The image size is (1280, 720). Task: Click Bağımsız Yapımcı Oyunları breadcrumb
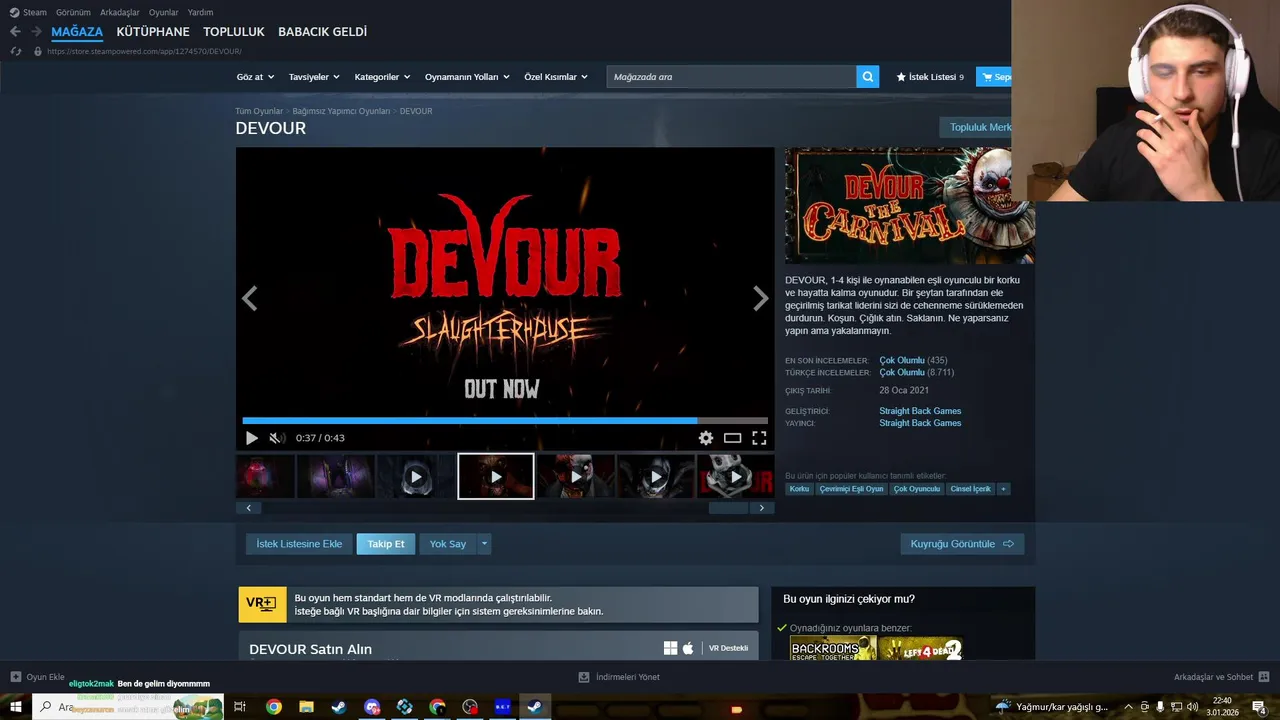tap(341, 111)
